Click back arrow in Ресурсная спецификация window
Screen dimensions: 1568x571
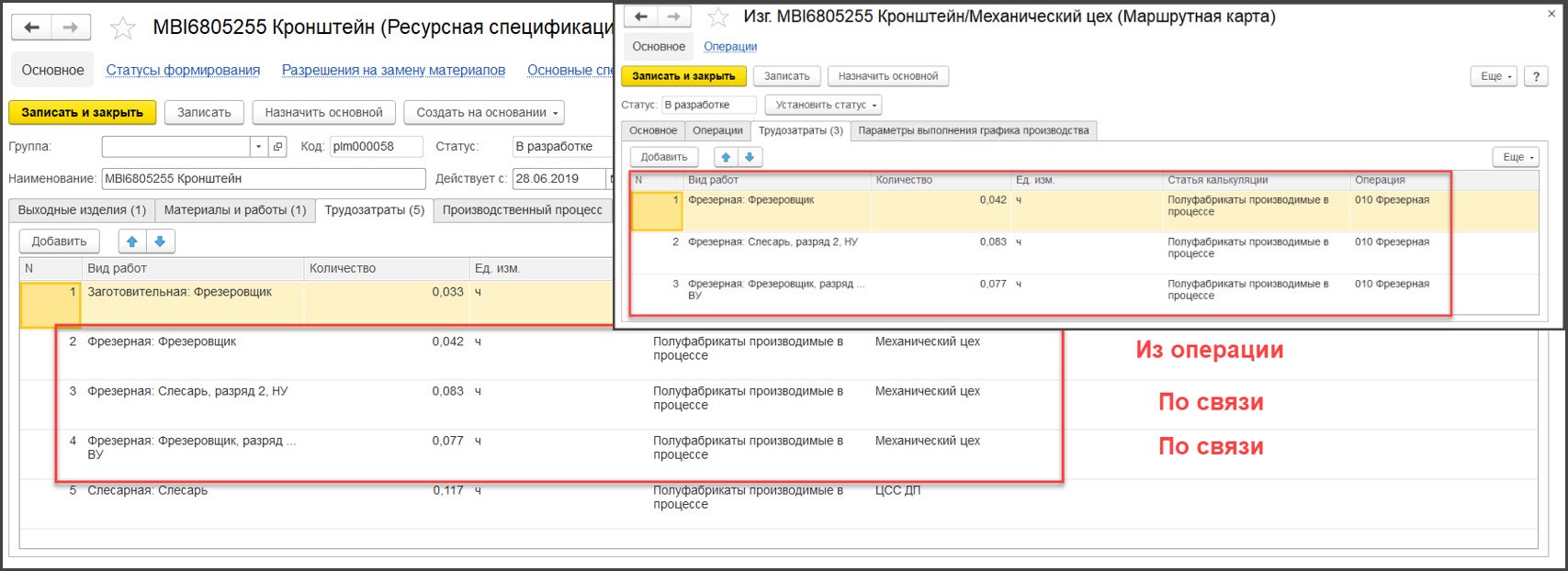(x=31, y=28)
